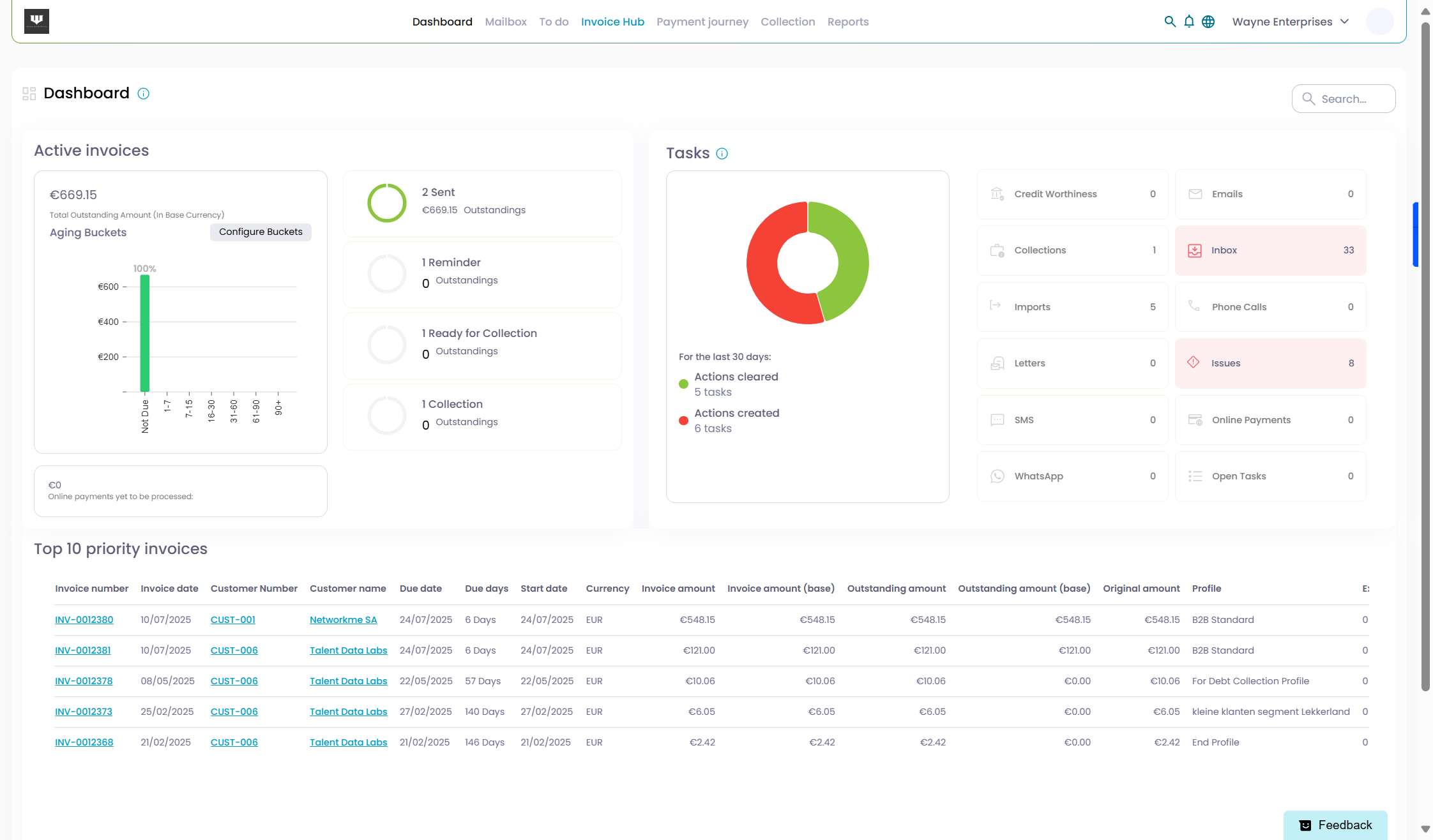Viewport: 1433px width, 840px height.
Task: Click the company logo icon
Action: [x=36, y=21]
